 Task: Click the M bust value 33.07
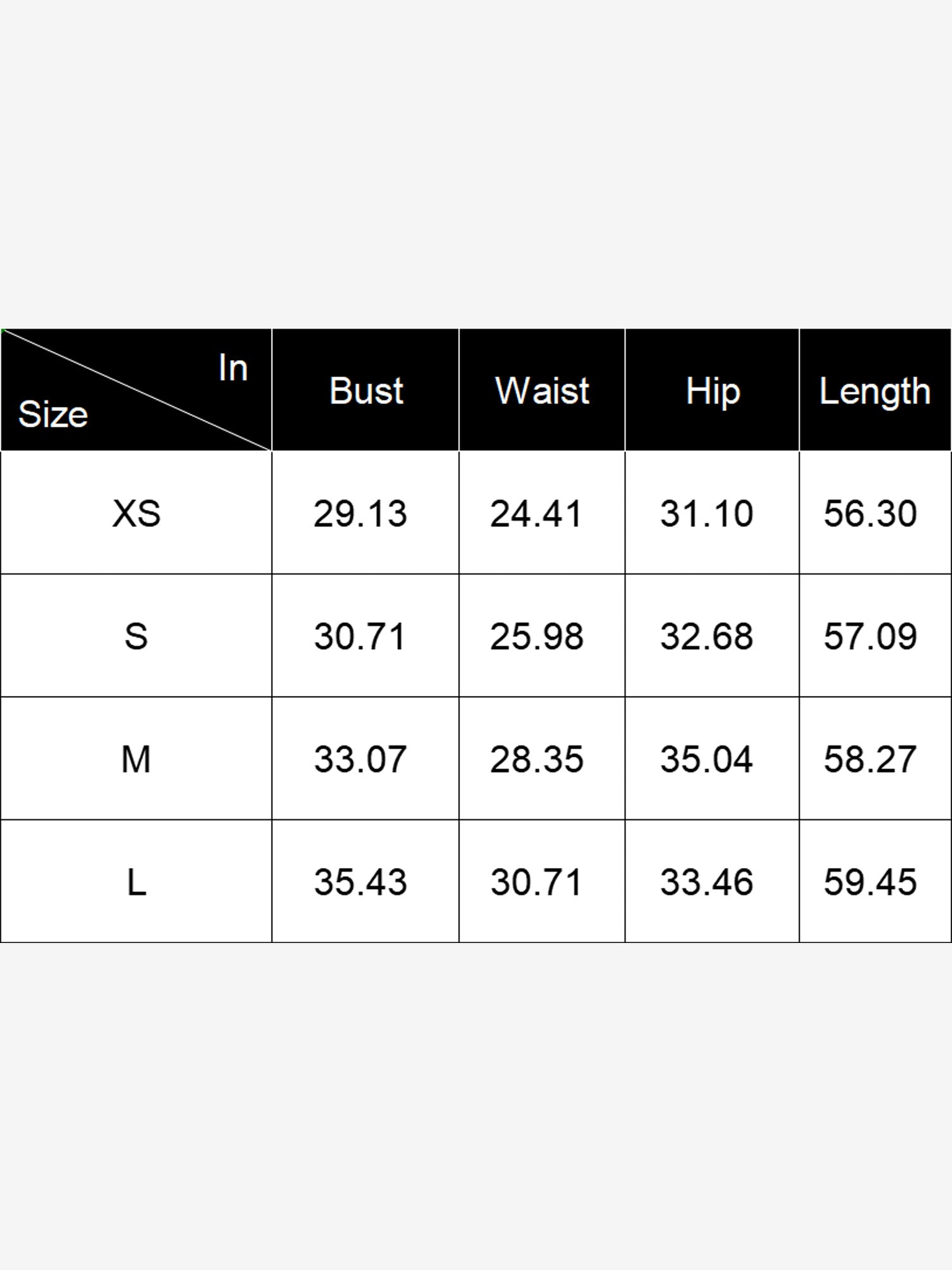point(360,759)
